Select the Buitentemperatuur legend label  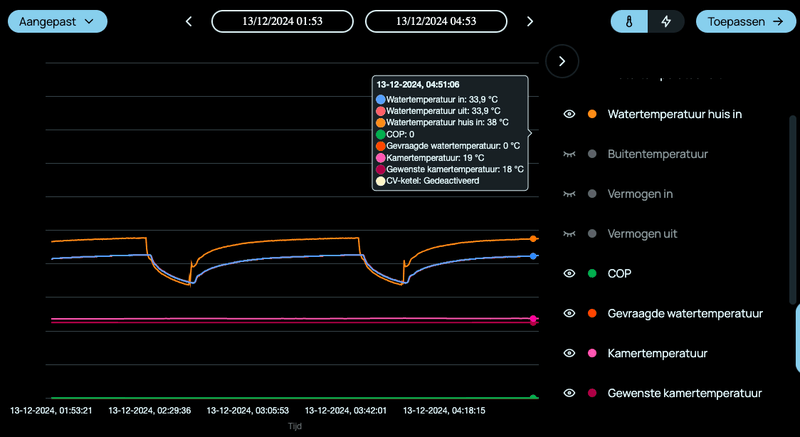tap(658, 153)
